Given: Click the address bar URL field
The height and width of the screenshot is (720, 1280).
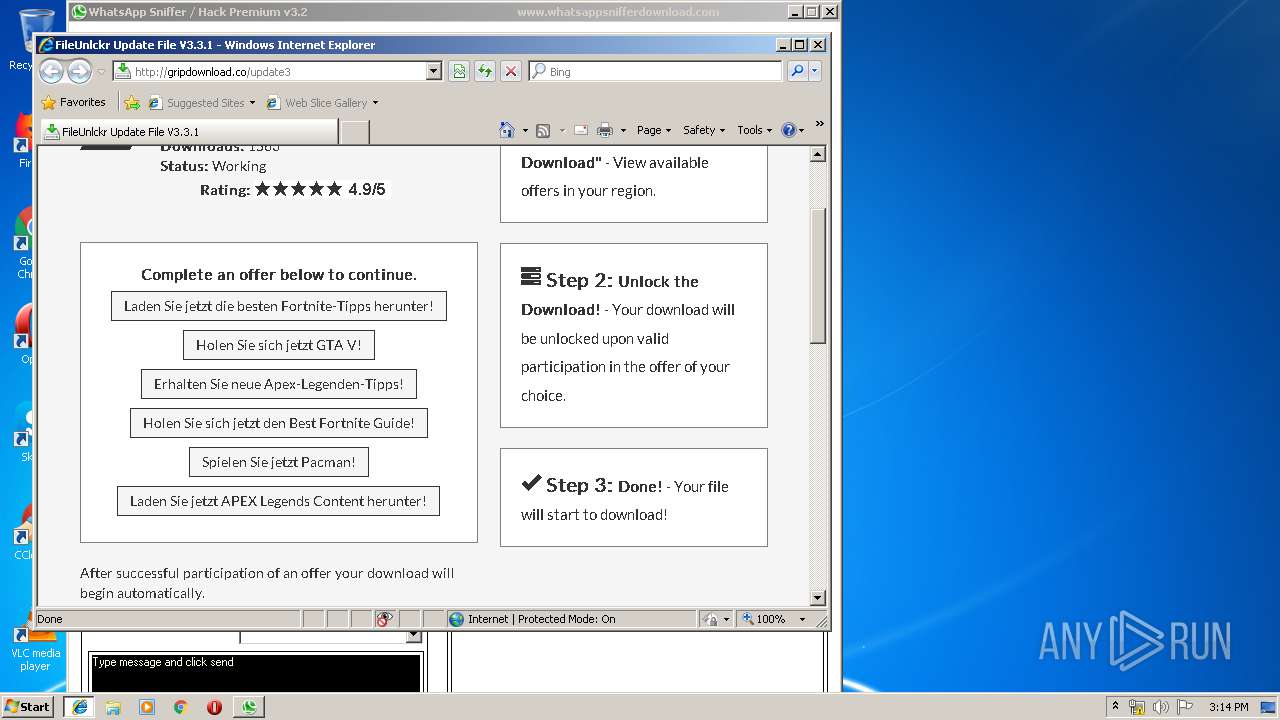Looking at the screenshot, I should 268,71.
